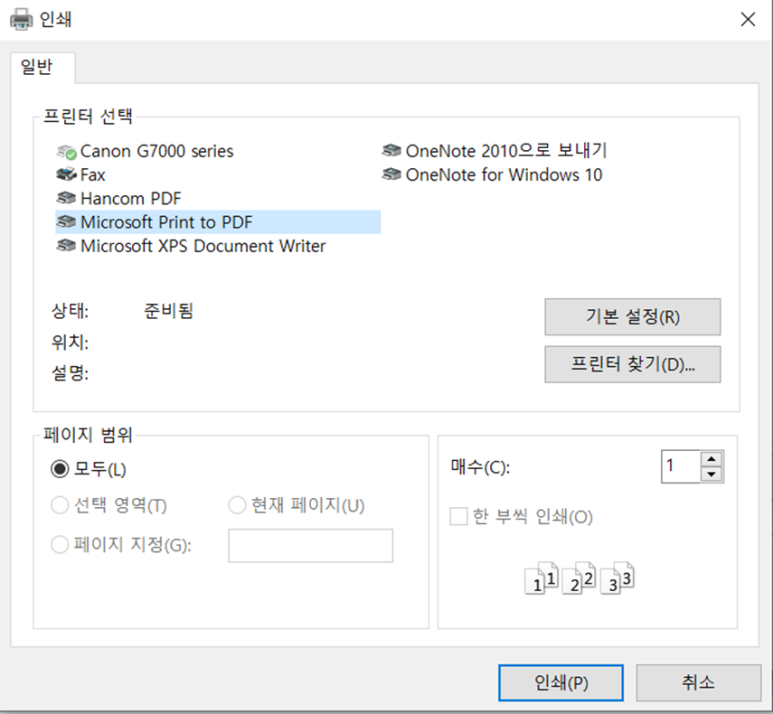This screenshot has height=714, width=773.
Task: Open 기본 설정(R) preferences
Action: pyautogui.click(x=632, y=317)
